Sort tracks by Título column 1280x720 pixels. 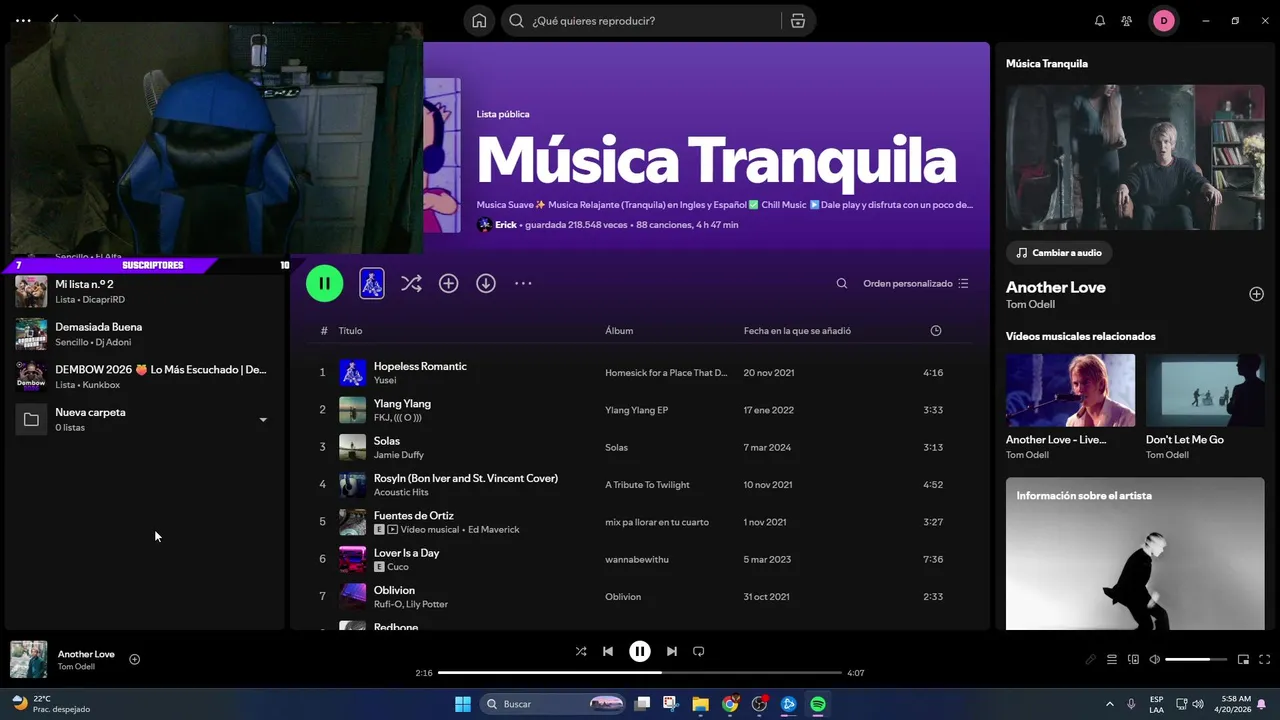(x=350, y=331)
